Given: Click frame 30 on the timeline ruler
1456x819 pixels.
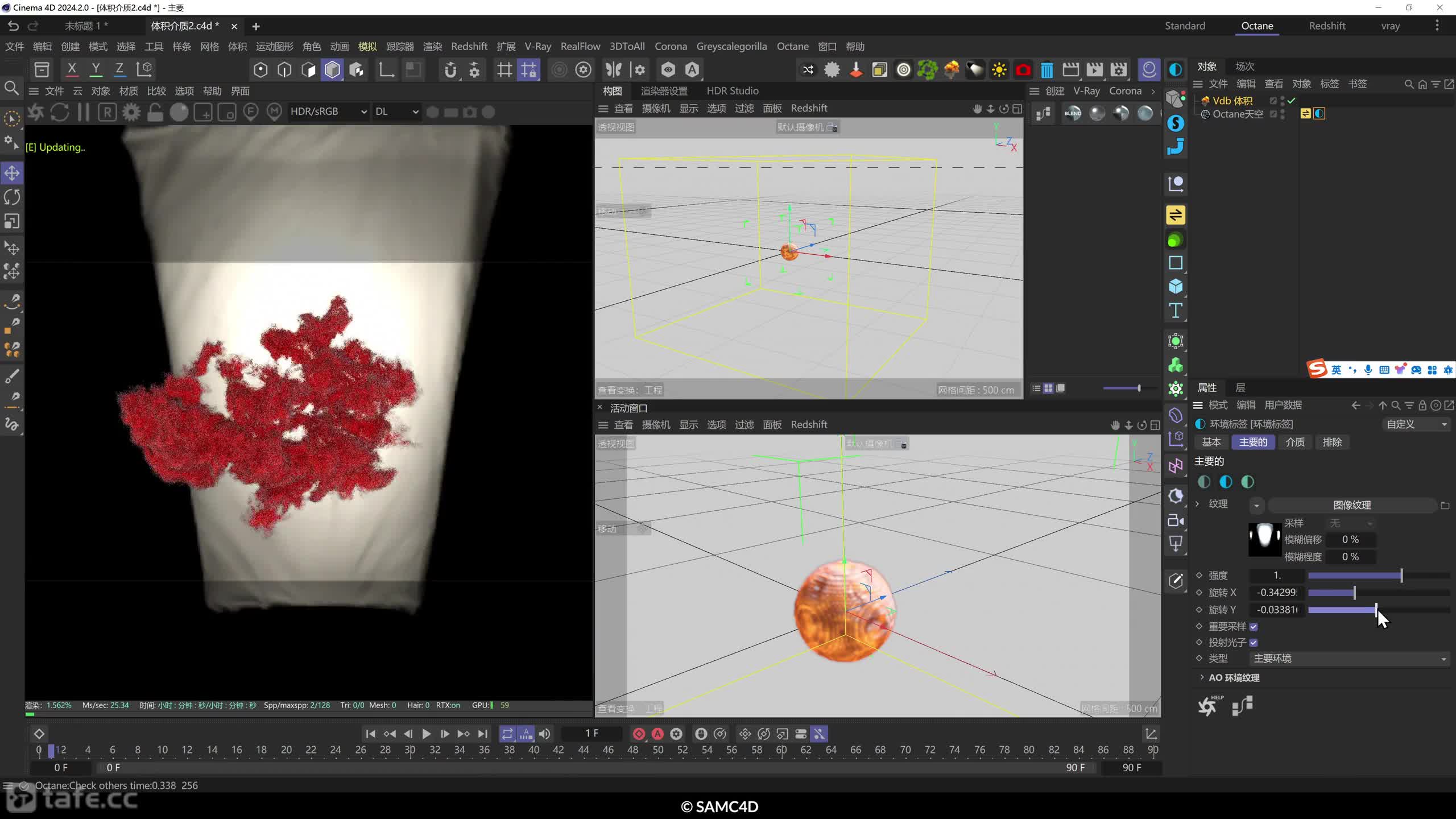Looking at the screenshot, I should [409, 750].
